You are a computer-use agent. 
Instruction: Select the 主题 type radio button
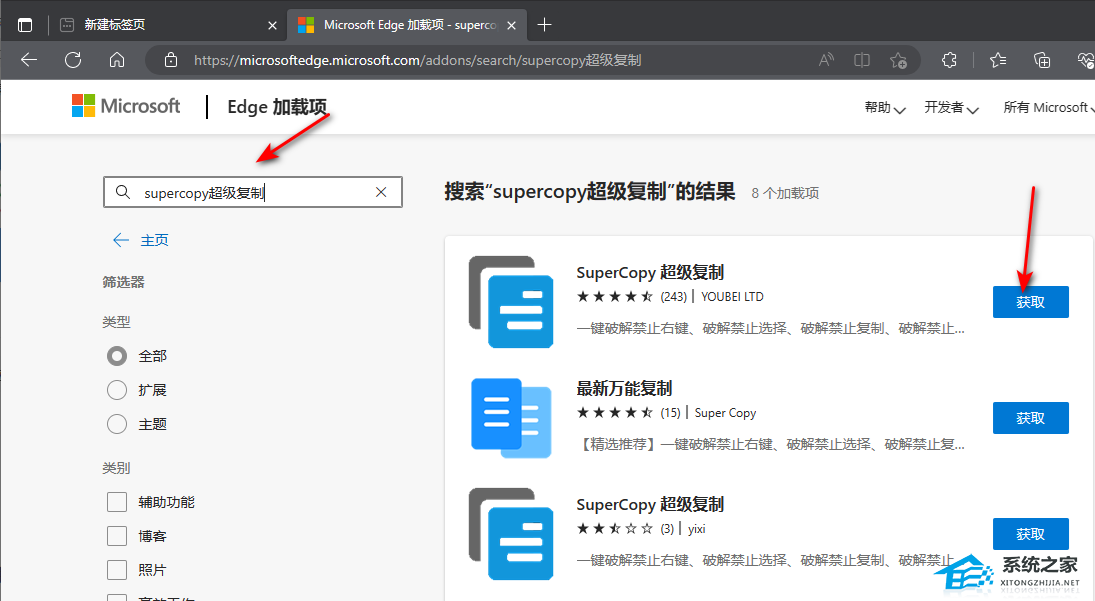click(117, 424)
